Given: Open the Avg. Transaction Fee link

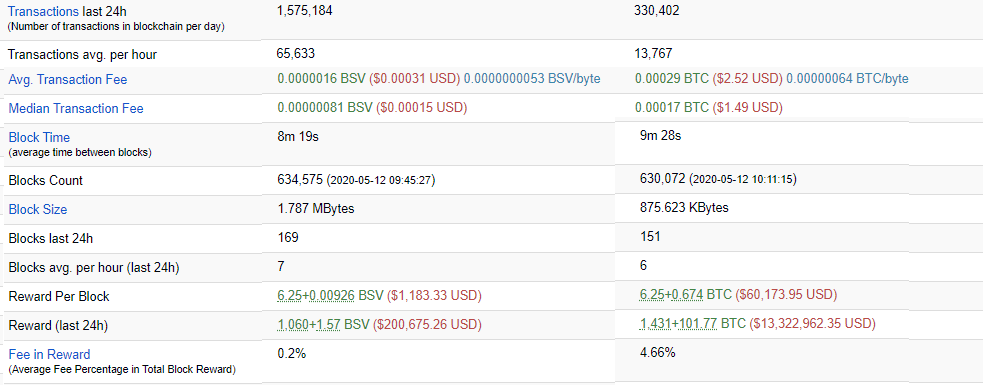Looking at the screenshot, I should tap(68, 80).
